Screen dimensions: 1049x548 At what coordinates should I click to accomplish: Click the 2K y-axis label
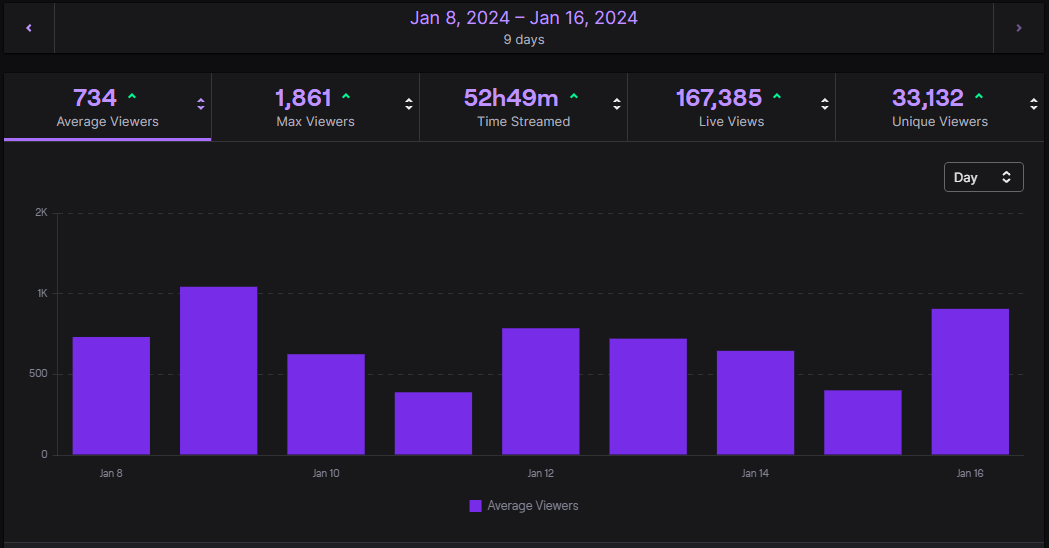41,212
